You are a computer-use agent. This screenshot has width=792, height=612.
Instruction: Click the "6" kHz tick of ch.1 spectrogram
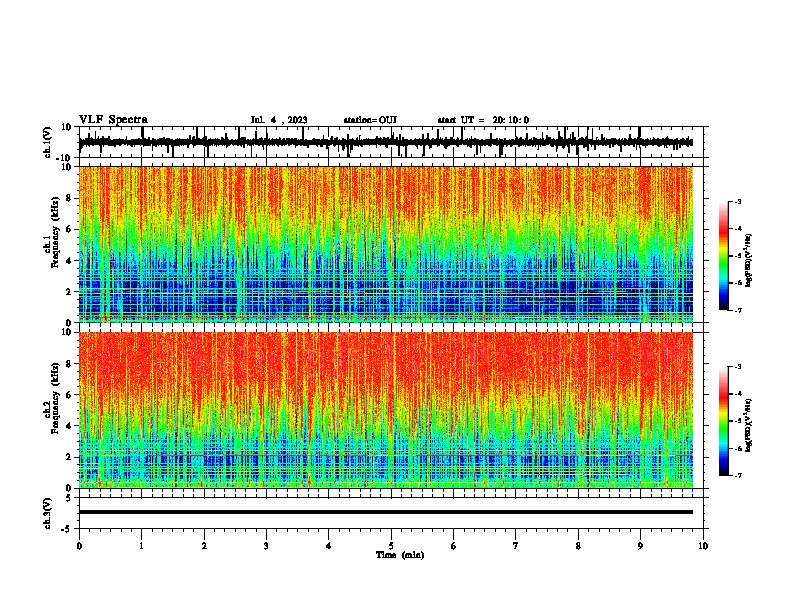[x=69, y=230]
